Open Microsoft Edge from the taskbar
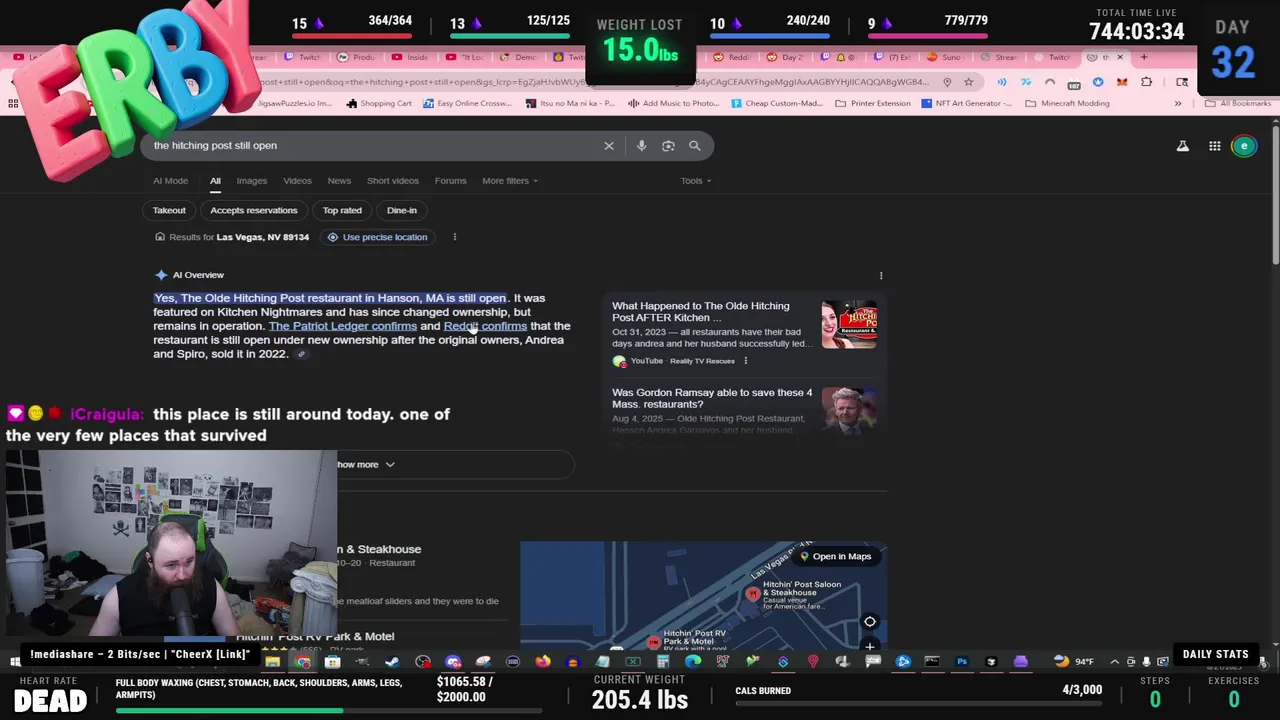The image size is (1280, 720). click(693, 661)
